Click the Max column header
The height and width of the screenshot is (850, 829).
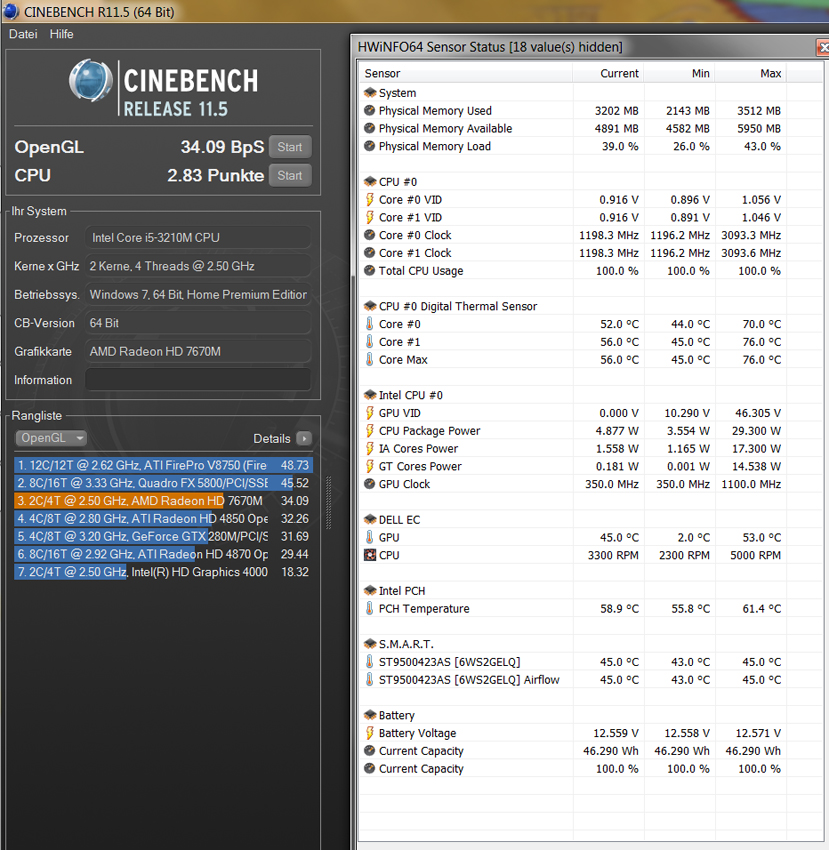[x=750, y=73]
